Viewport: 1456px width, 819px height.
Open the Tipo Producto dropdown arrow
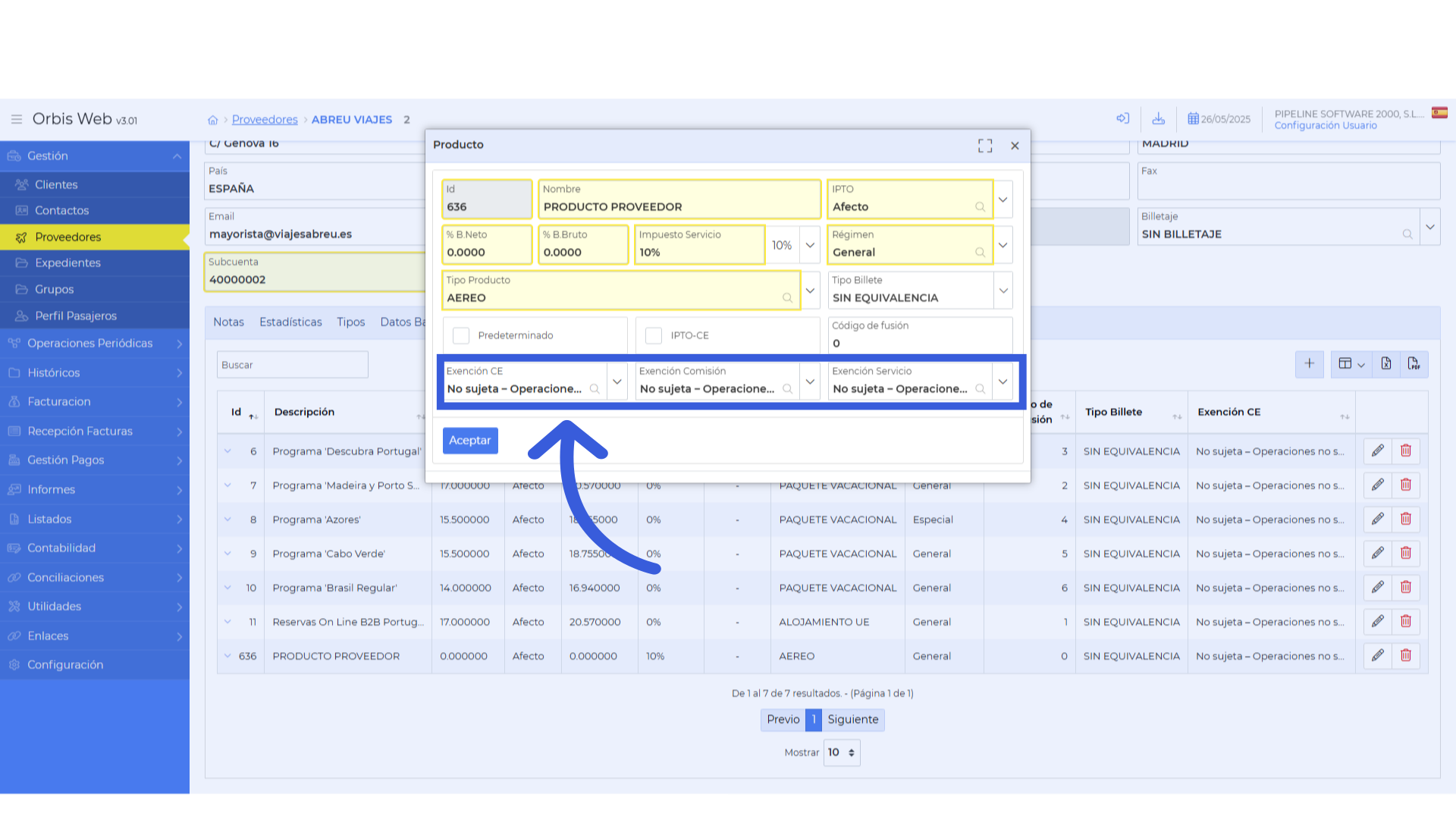(x=810, y=290)
